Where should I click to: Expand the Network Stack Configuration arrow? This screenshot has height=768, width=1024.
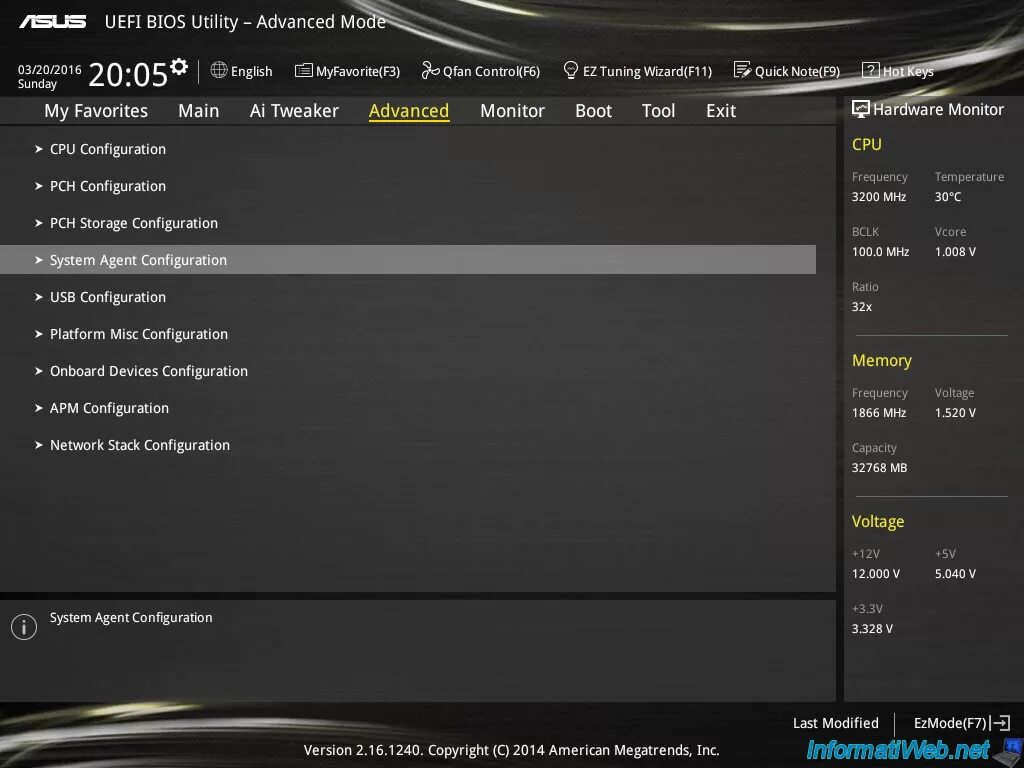(x=39, y=445)
